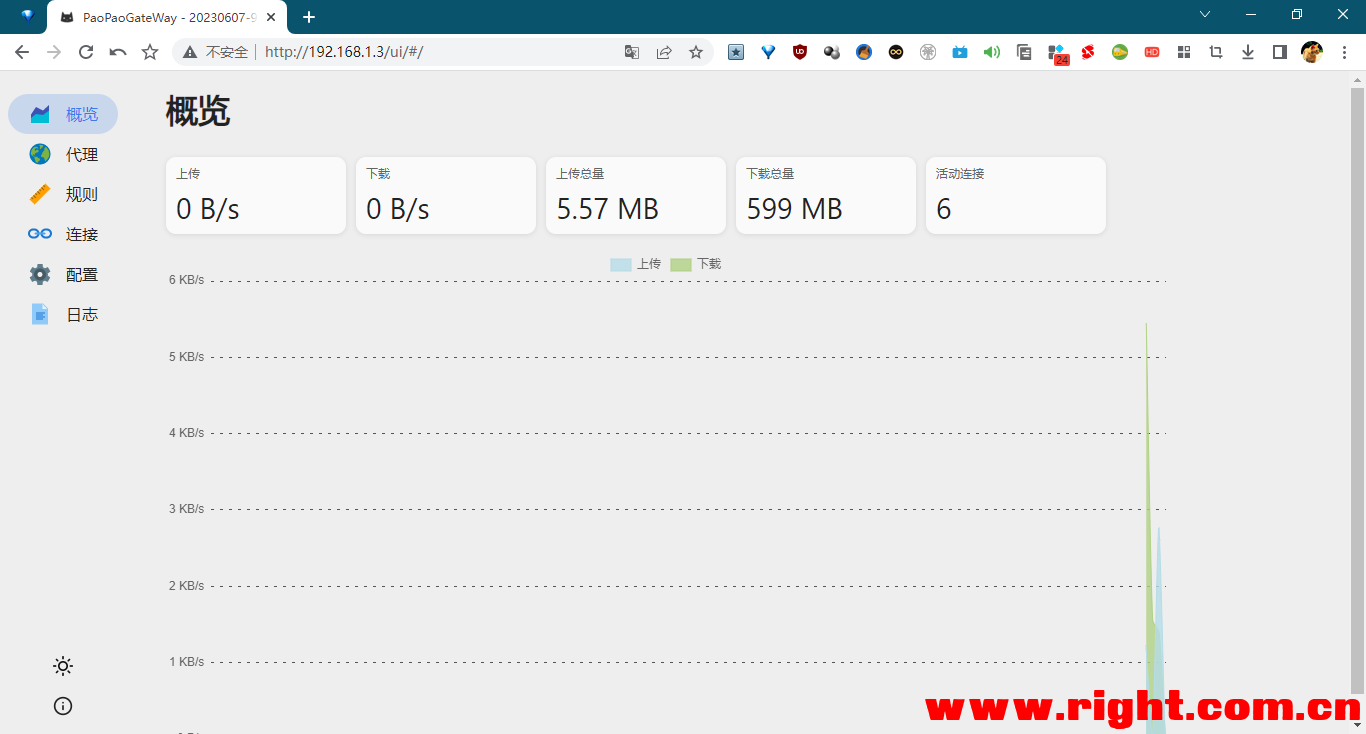
Task: Open the uBlock Origin shield extension
Action: click(800, 52)
